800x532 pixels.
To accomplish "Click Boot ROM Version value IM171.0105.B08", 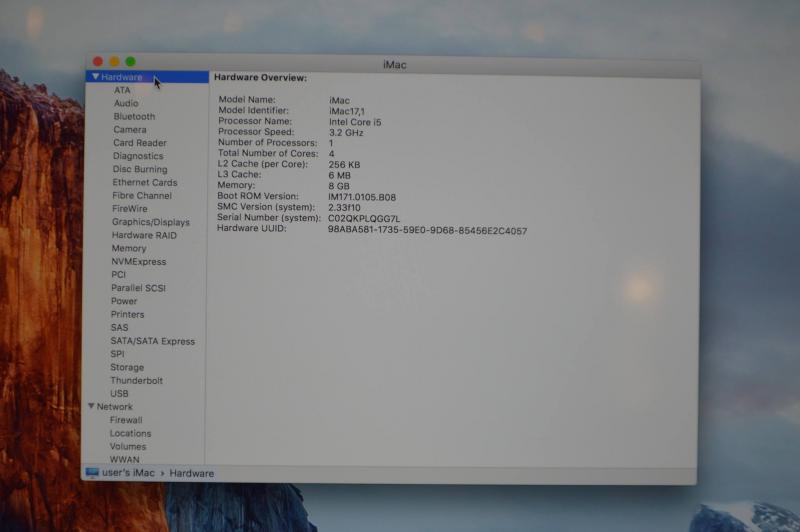I will (362, 197).
